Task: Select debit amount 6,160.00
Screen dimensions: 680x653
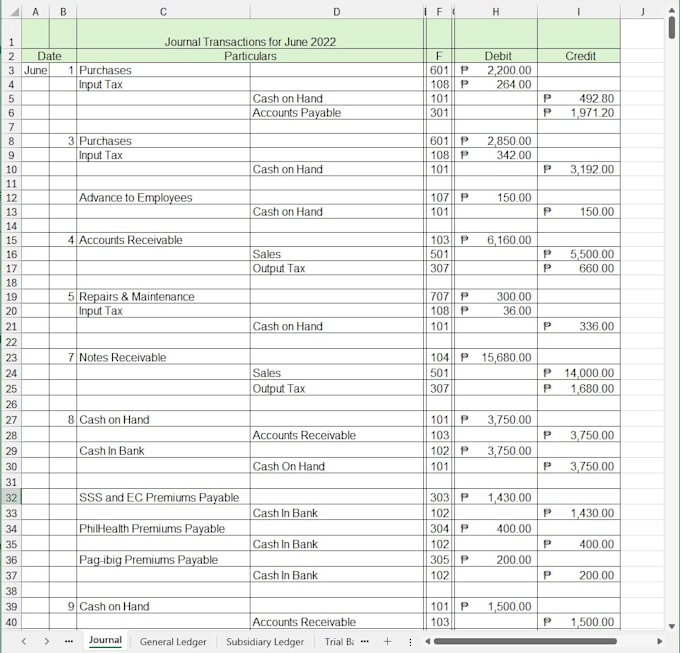Action: [x=496, y=240]
